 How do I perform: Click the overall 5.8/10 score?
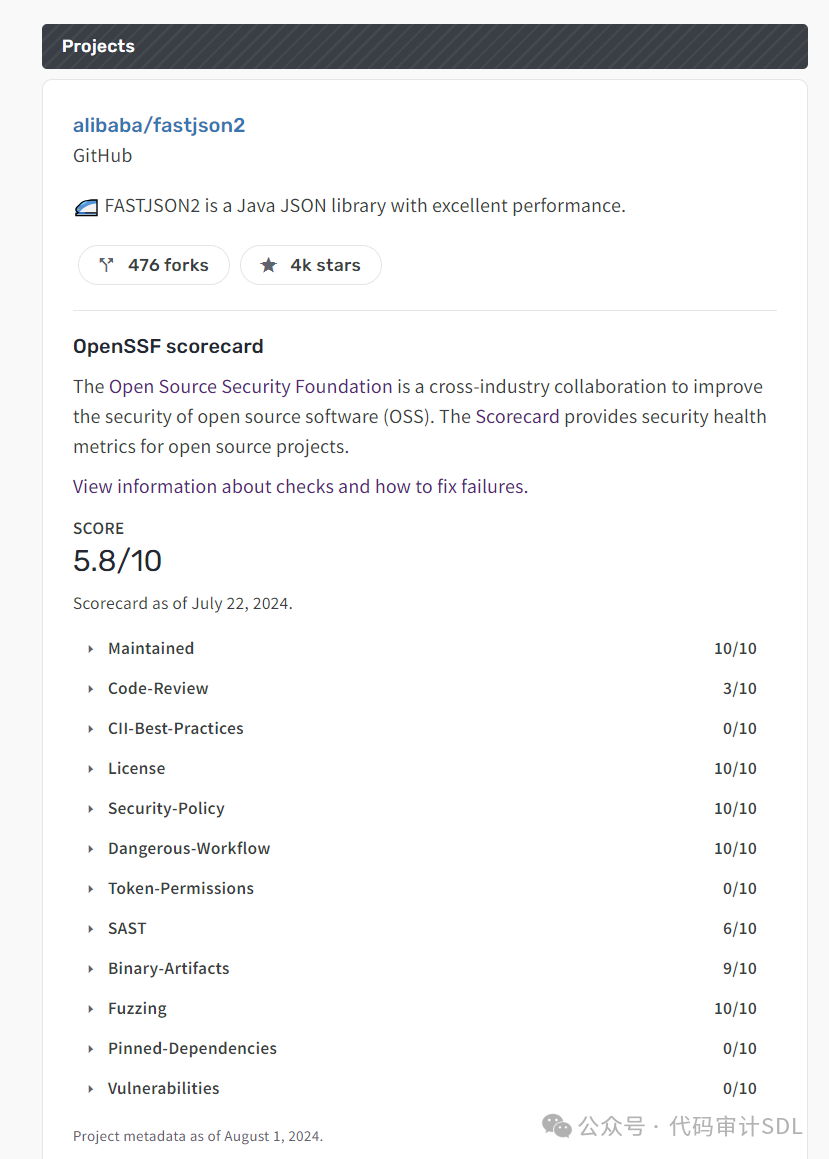[117, 560]
